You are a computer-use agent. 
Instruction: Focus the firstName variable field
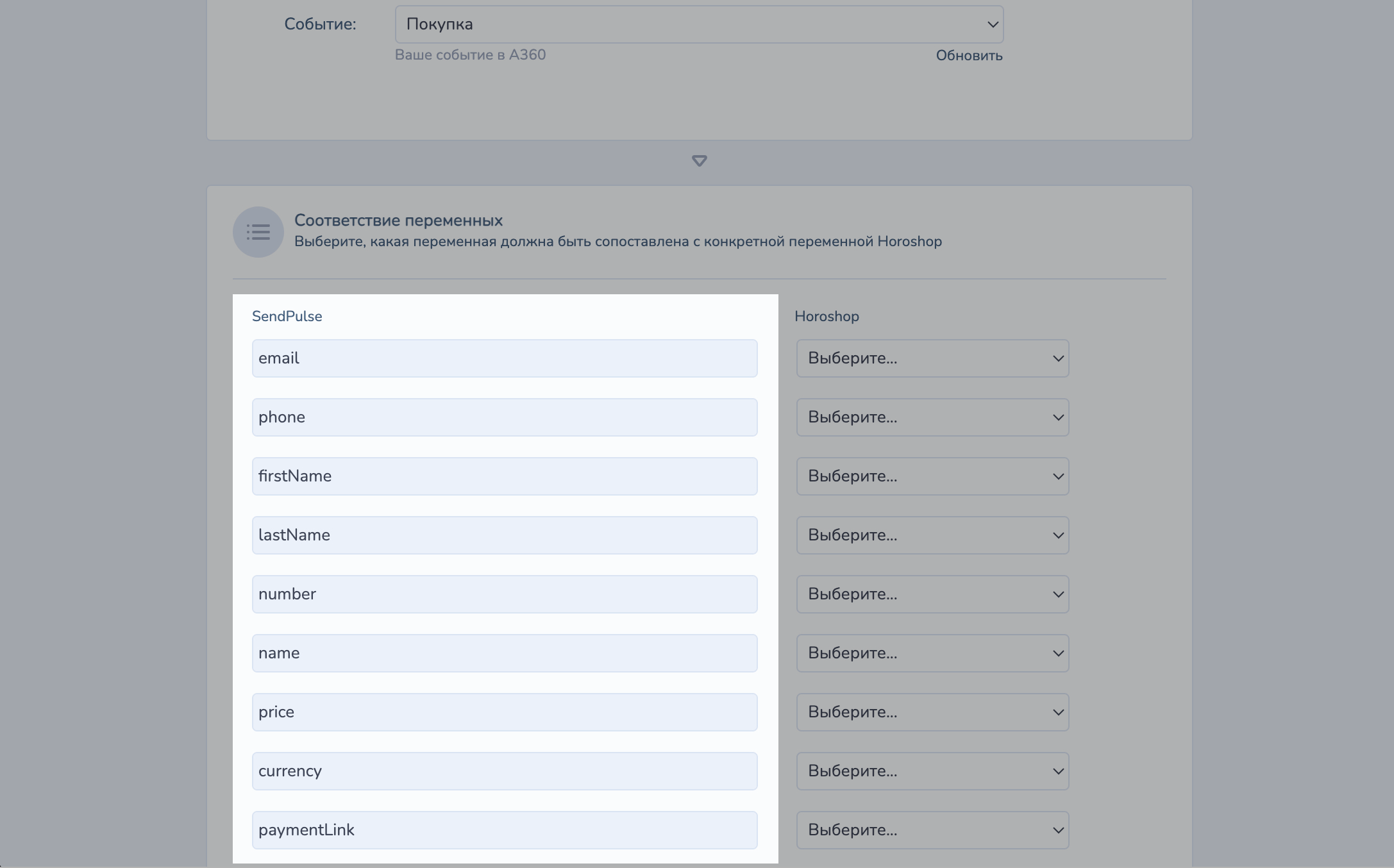click(x=504, y=476)
